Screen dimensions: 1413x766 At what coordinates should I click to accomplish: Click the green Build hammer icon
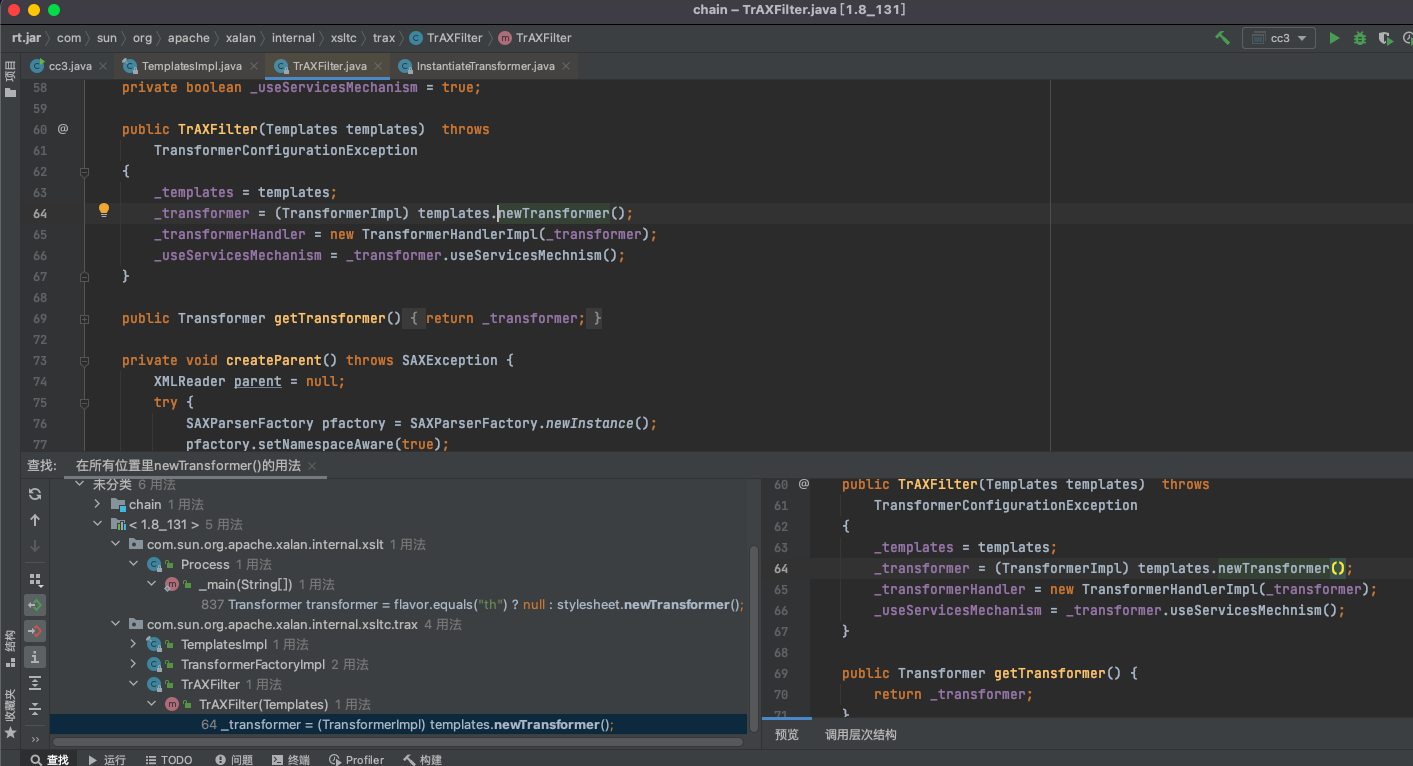(1222, 38)
